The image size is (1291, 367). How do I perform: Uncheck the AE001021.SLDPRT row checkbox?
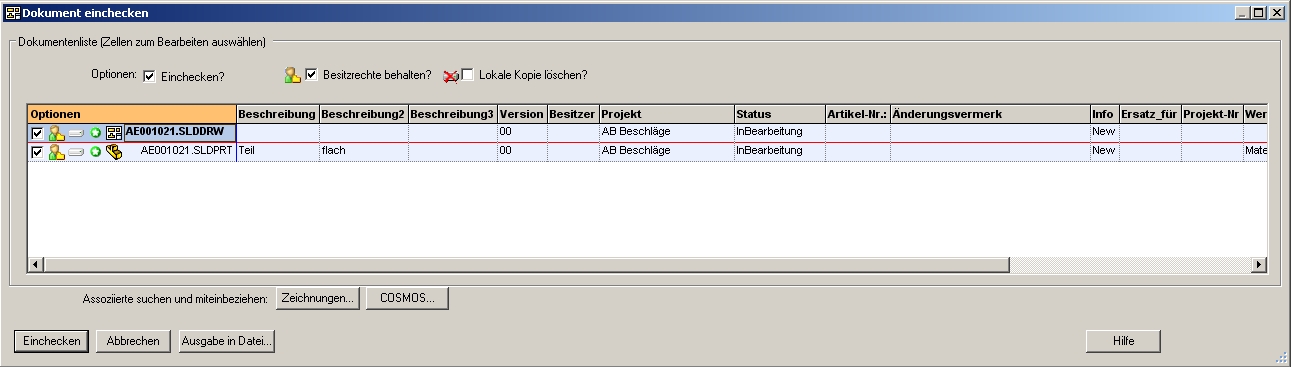(x=38, y=152)
